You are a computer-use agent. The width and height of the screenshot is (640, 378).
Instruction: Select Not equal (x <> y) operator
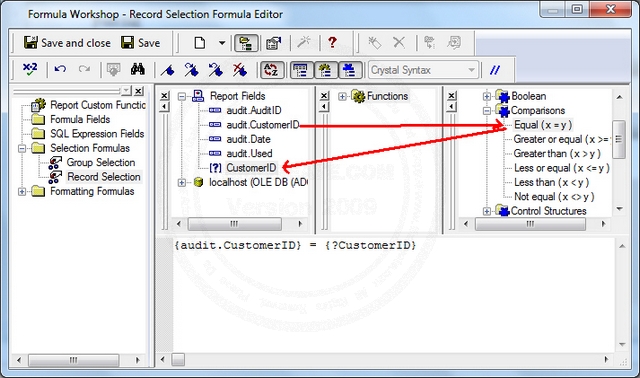(554, 196)
